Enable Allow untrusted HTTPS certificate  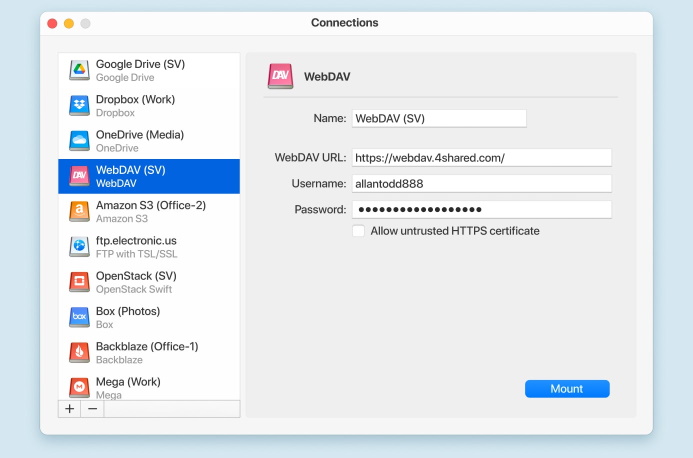358,231
